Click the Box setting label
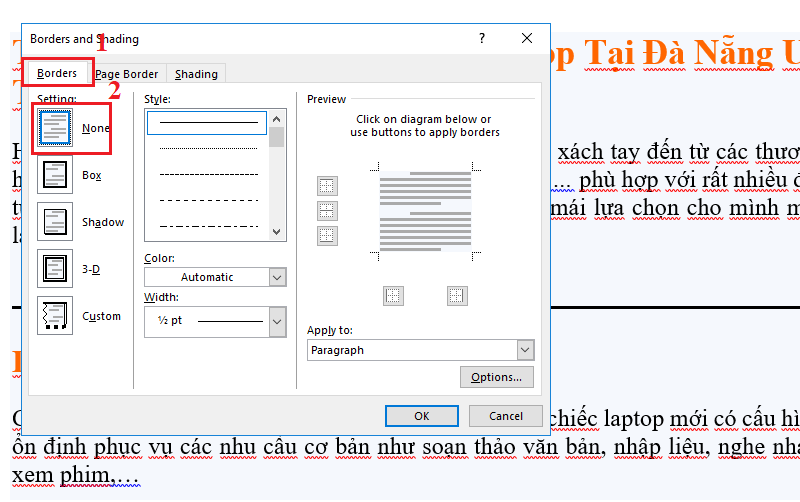This screenshot has width=800, height=502. tap(92, 175)
